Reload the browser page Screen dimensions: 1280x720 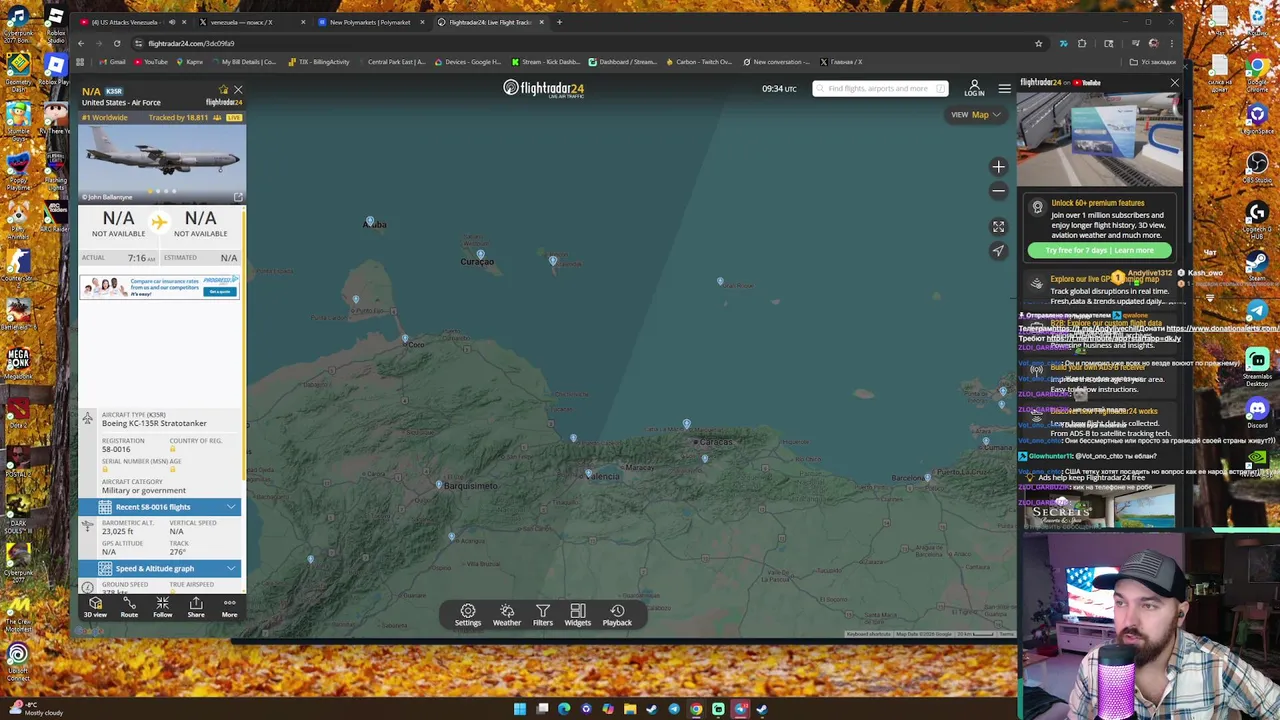click(x=117, y=43)
